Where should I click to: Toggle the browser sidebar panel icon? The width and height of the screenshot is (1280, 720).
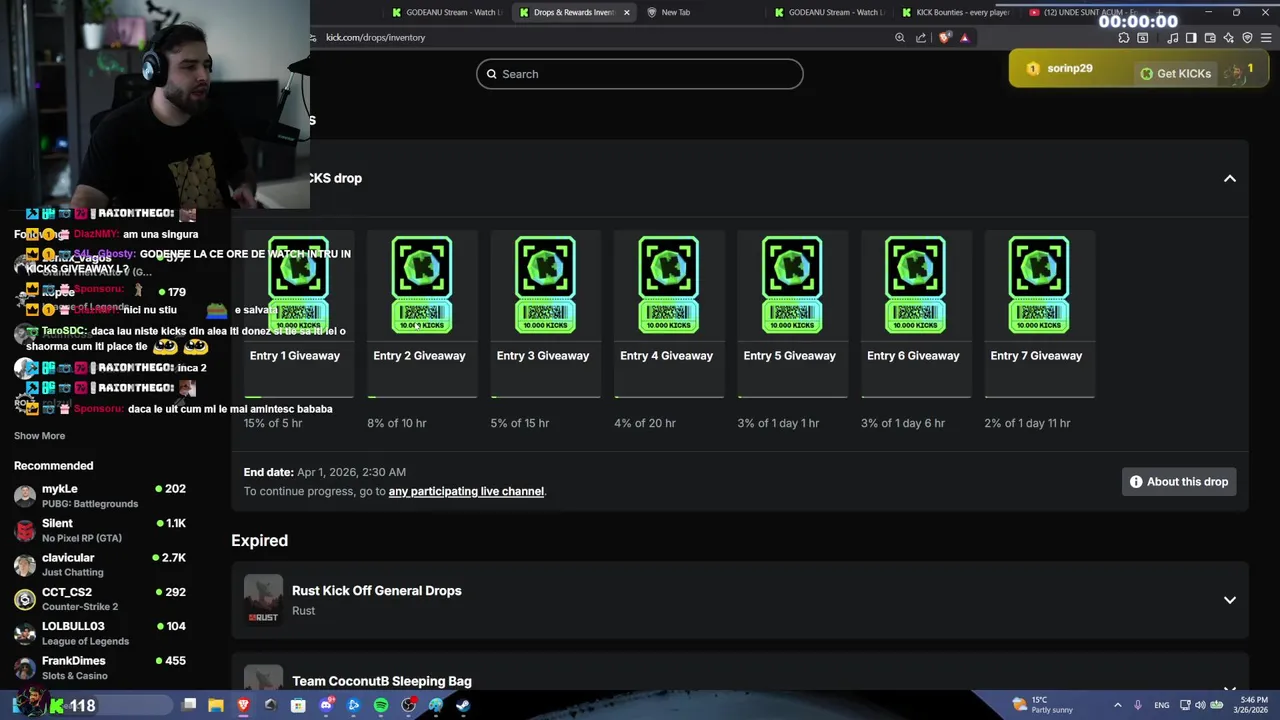coord(1191,38)
